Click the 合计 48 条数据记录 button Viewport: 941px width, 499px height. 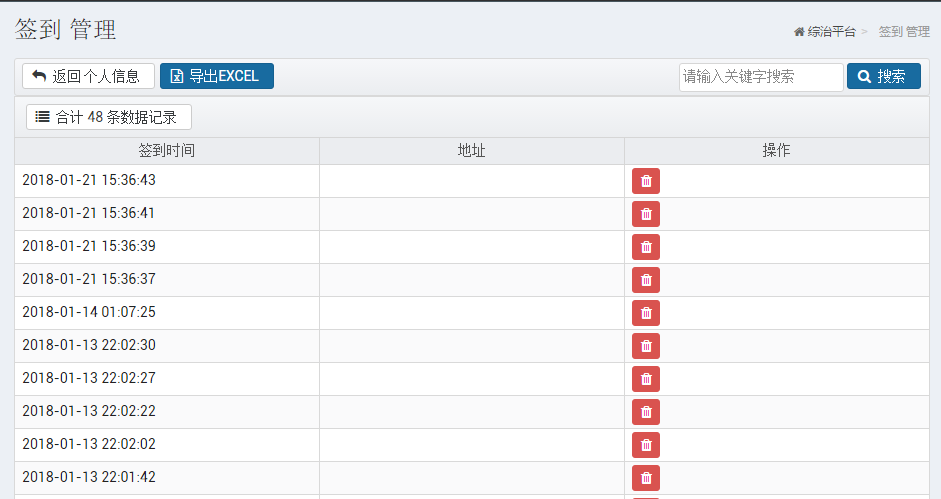click(x=109, y=117)
